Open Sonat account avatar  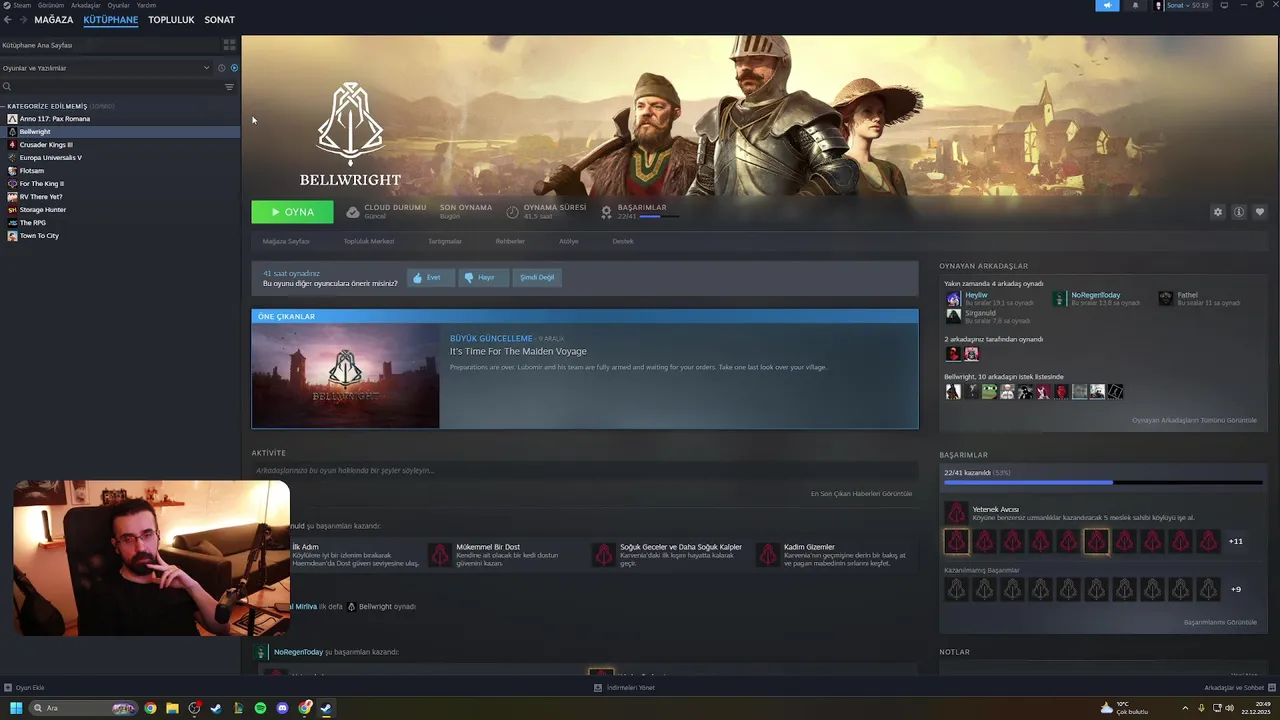click(1159, 5)
